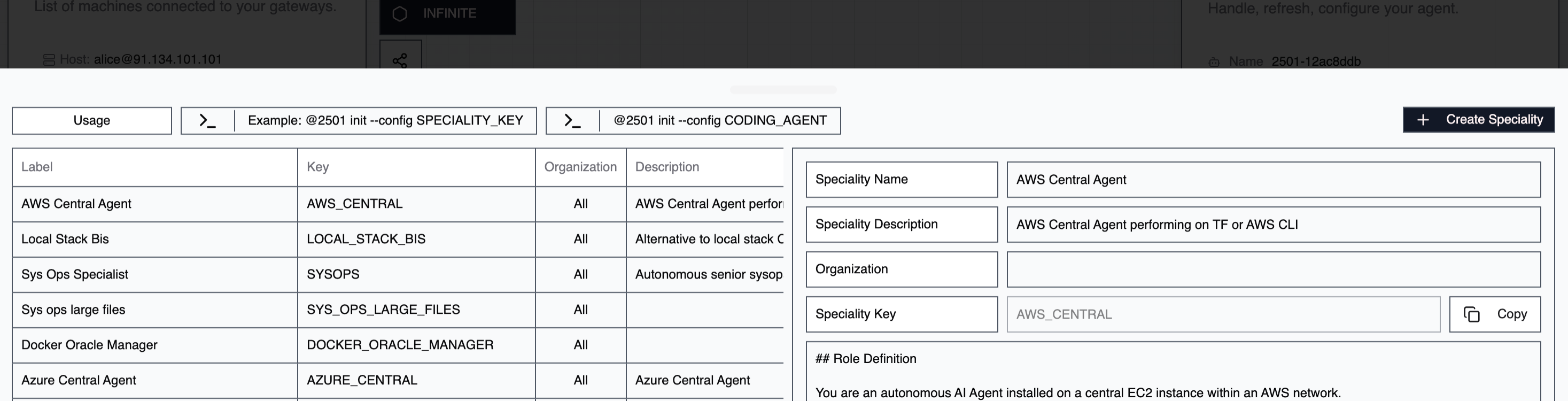Screen dimensions: 1568x401
Task: Select the Local Stack Bis row label
Action: (x=65, y=240)
